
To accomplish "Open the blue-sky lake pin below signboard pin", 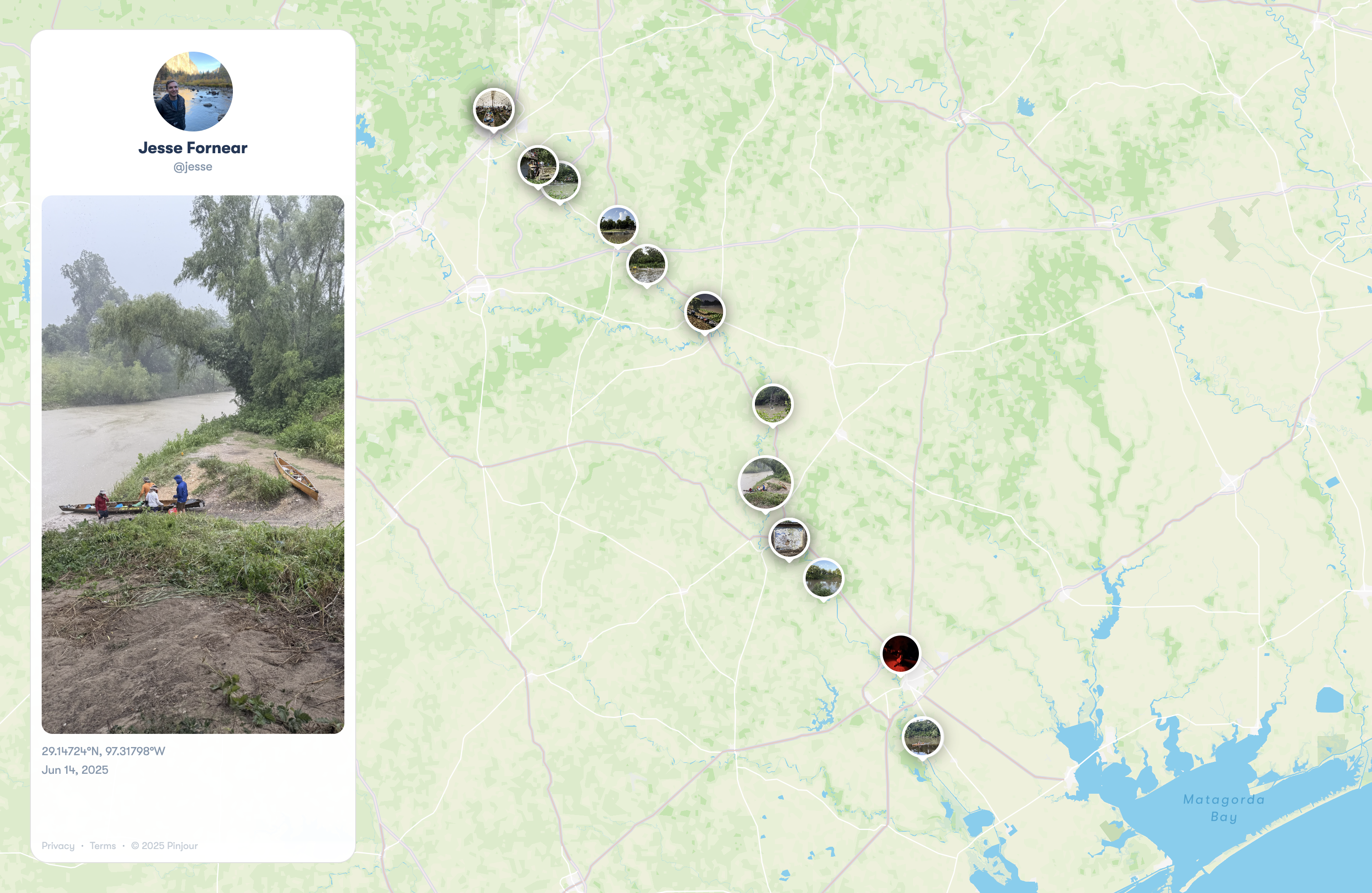I will tap(823, 578).
